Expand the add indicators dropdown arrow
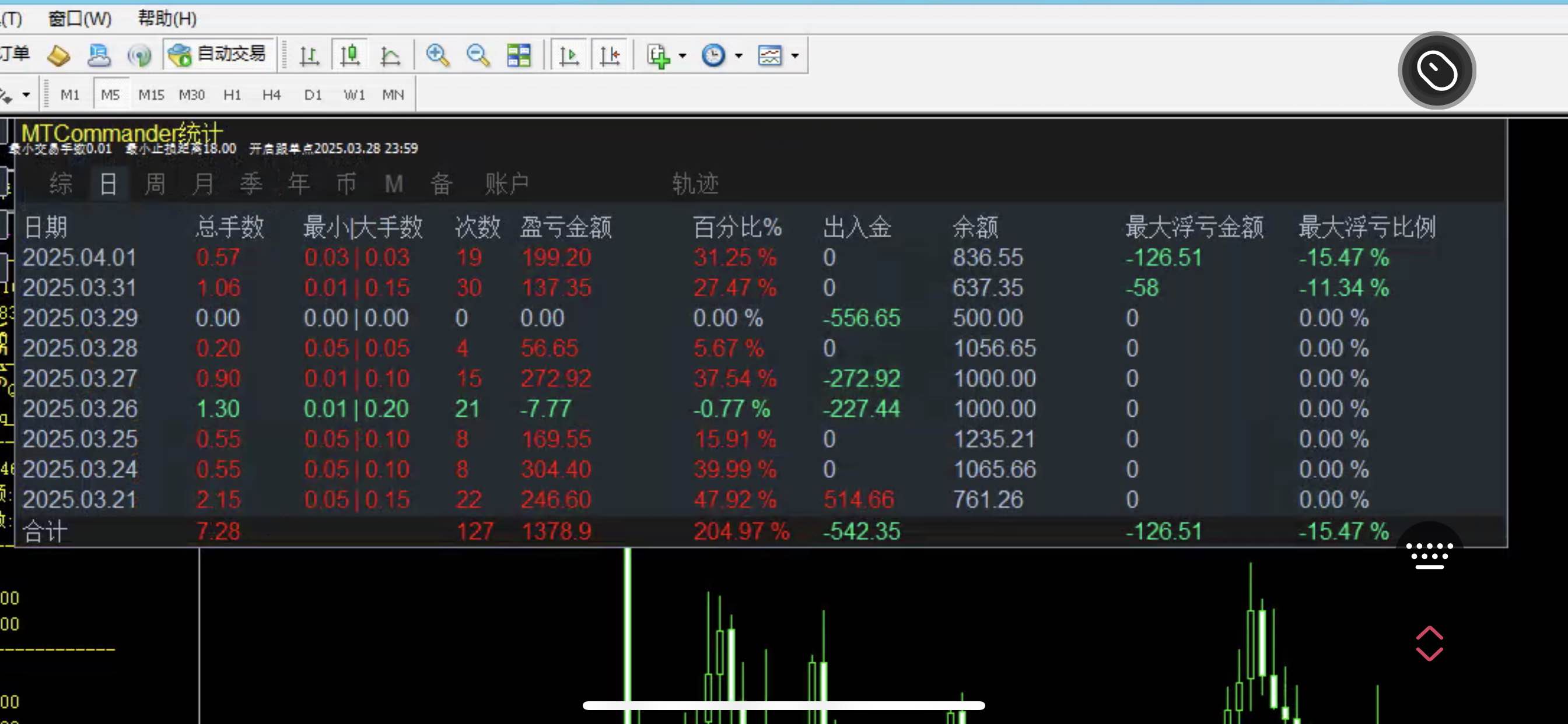Screen dimensions: 1568x724 682,56
